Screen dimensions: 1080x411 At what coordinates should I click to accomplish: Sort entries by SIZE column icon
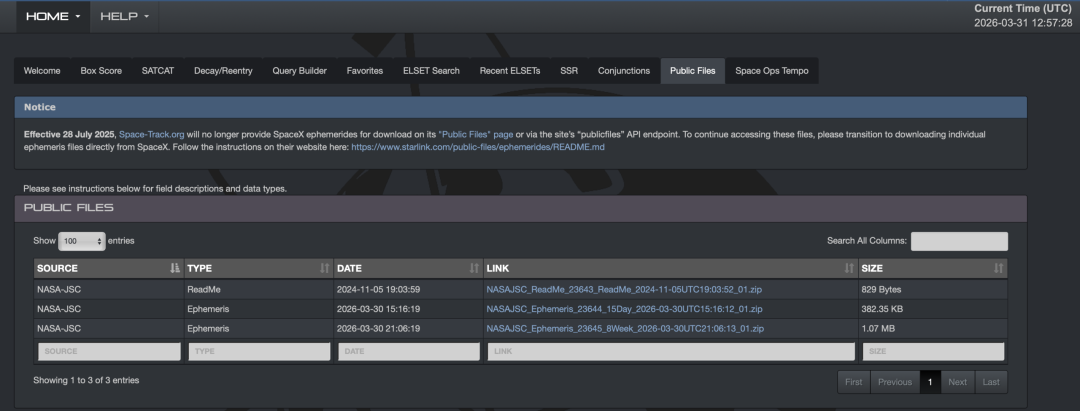(998, 268)
